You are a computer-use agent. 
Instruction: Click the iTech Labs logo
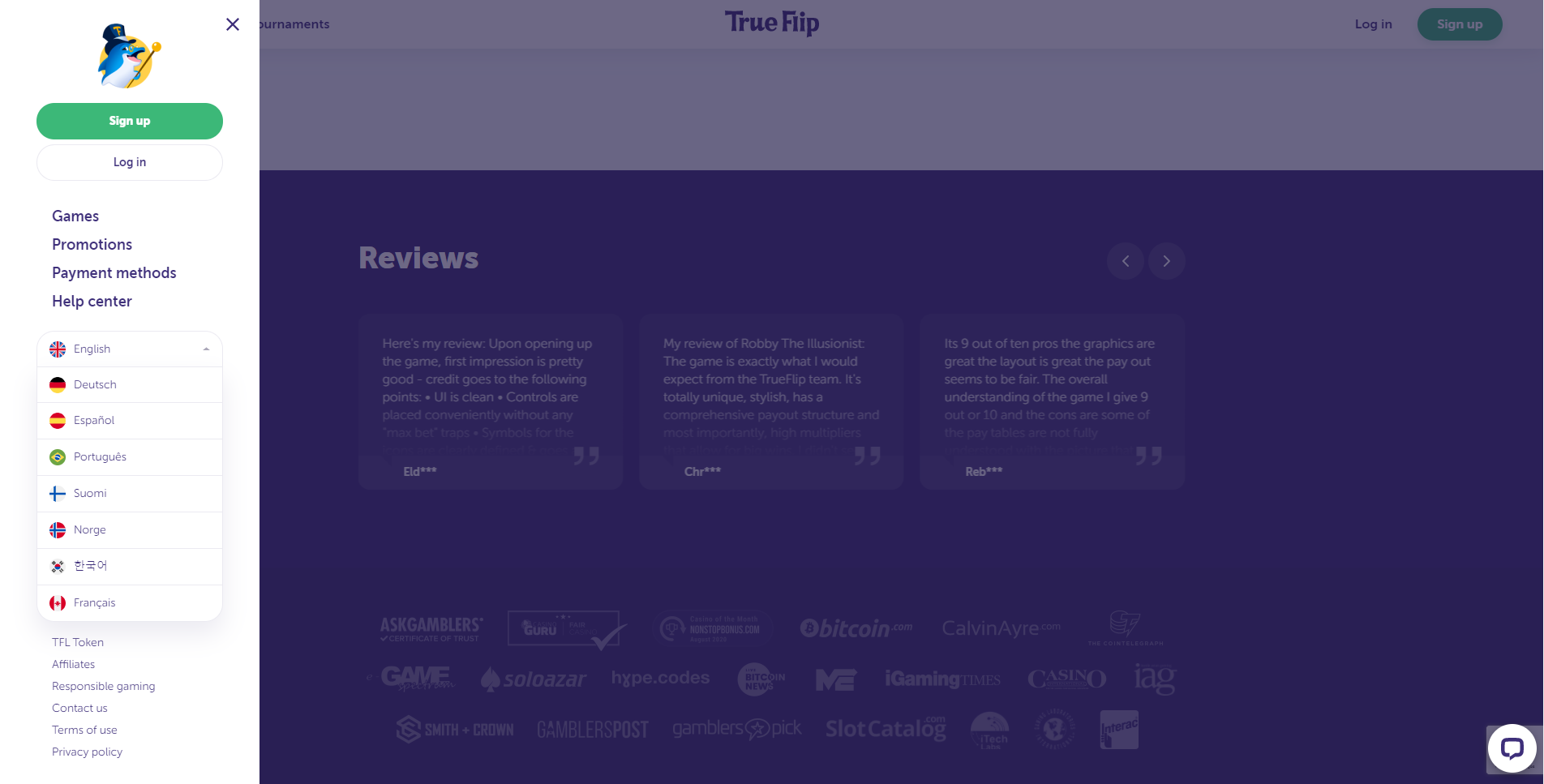click(x=990, y=730)
